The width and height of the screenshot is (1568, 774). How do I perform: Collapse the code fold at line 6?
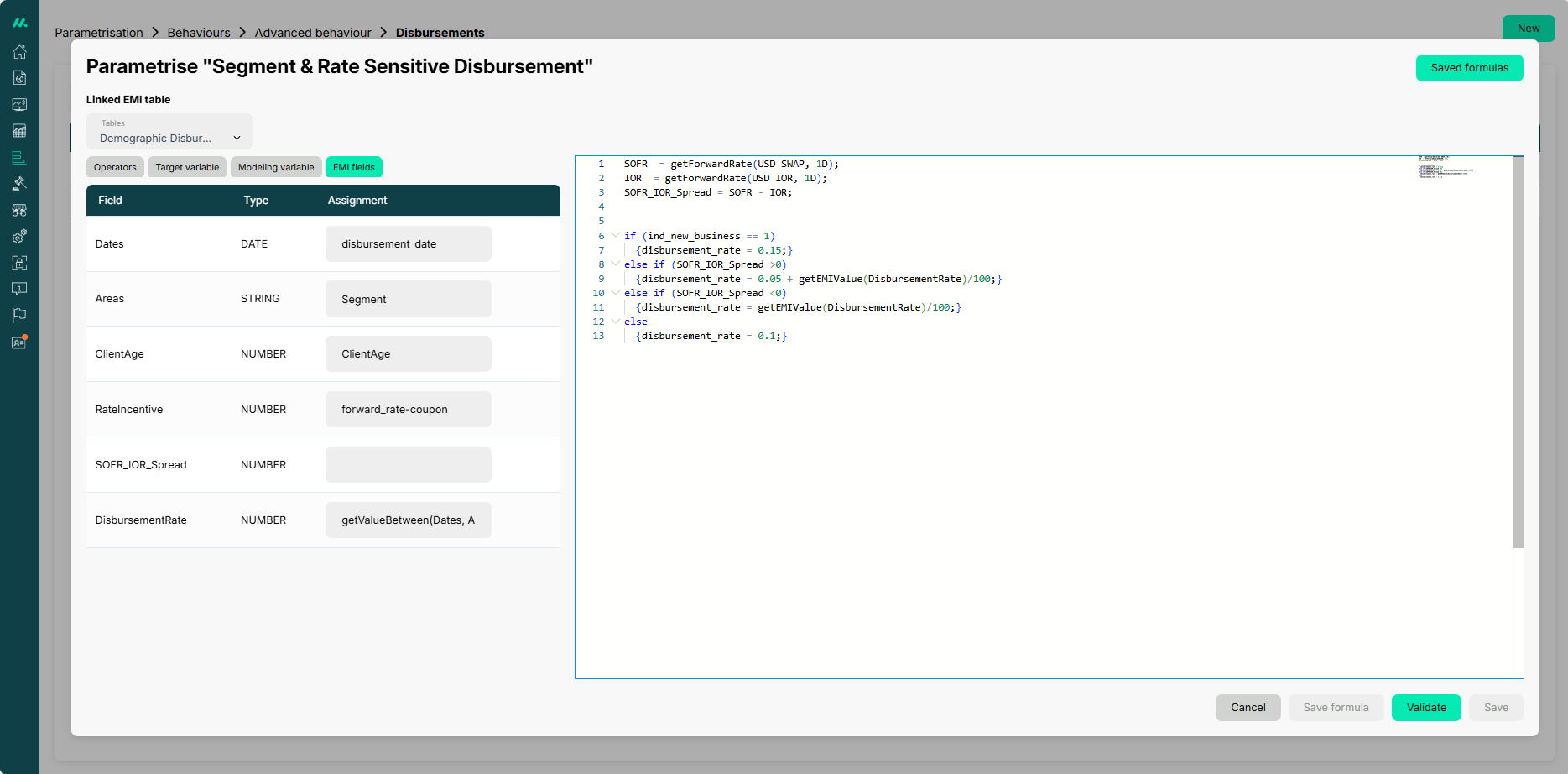pyautogui.click(x=616, y=235)
